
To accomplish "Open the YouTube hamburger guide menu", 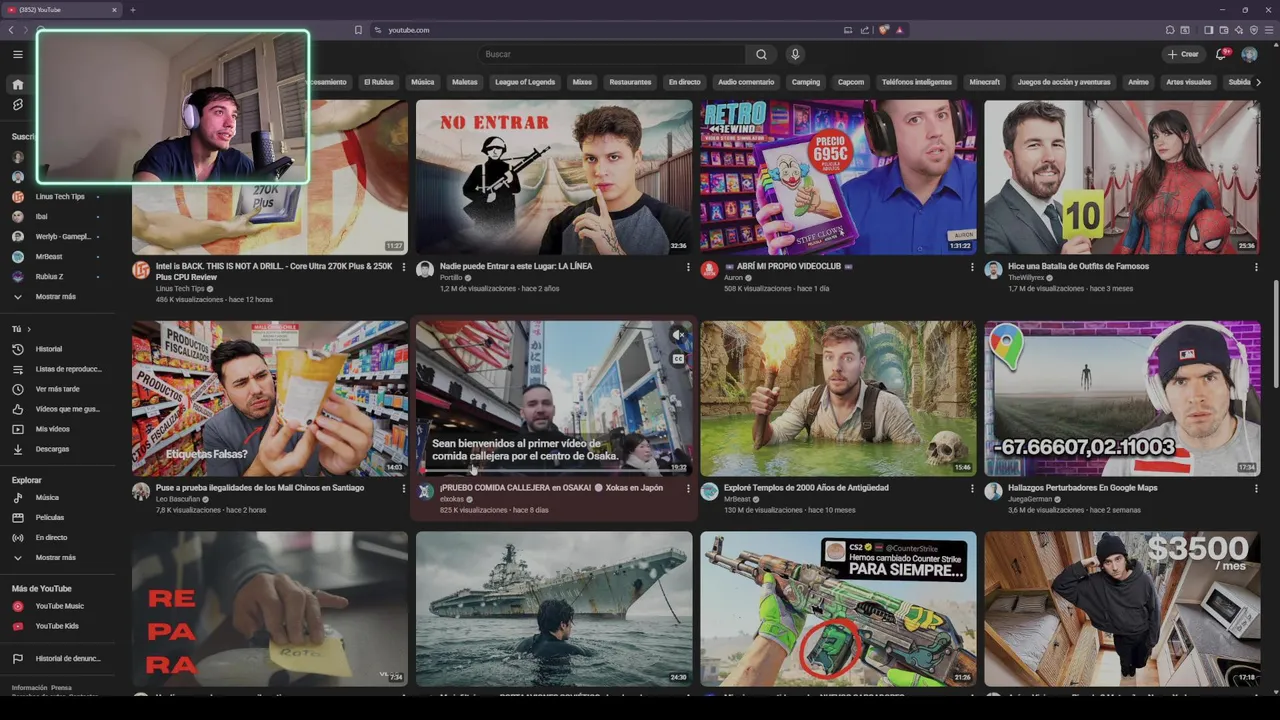I will 17,54.
